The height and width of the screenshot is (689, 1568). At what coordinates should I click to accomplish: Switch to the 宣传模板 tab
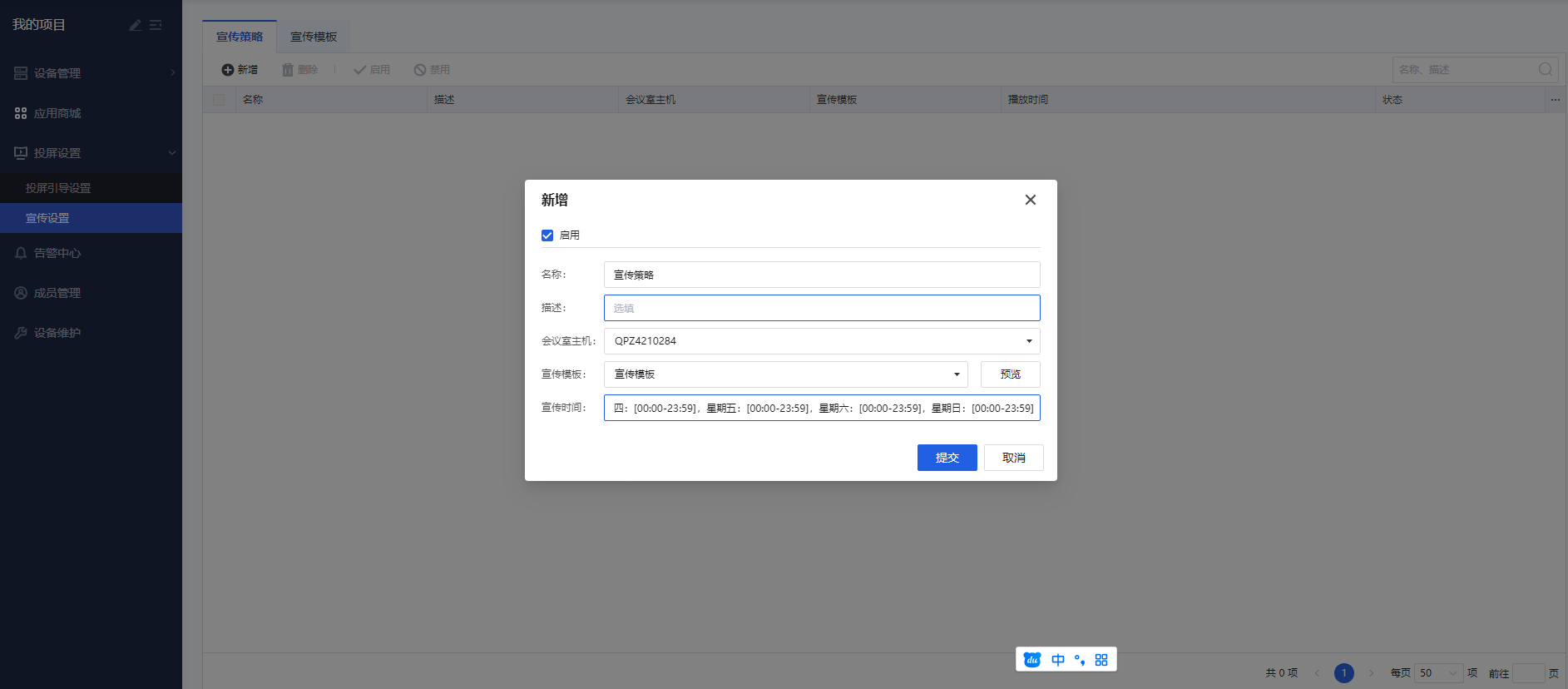(314, 37)
